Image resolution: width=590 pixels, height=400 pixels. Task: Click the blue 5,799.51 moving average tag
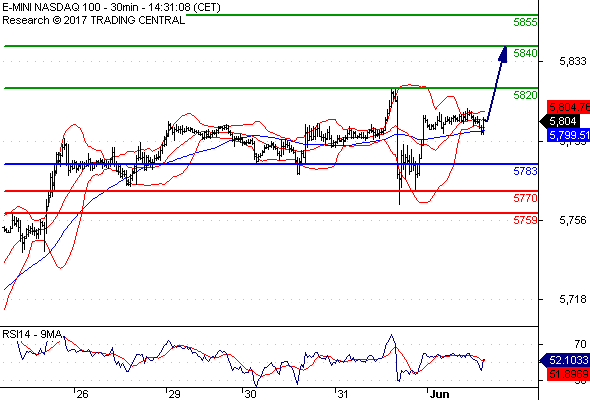pos(569,135)
